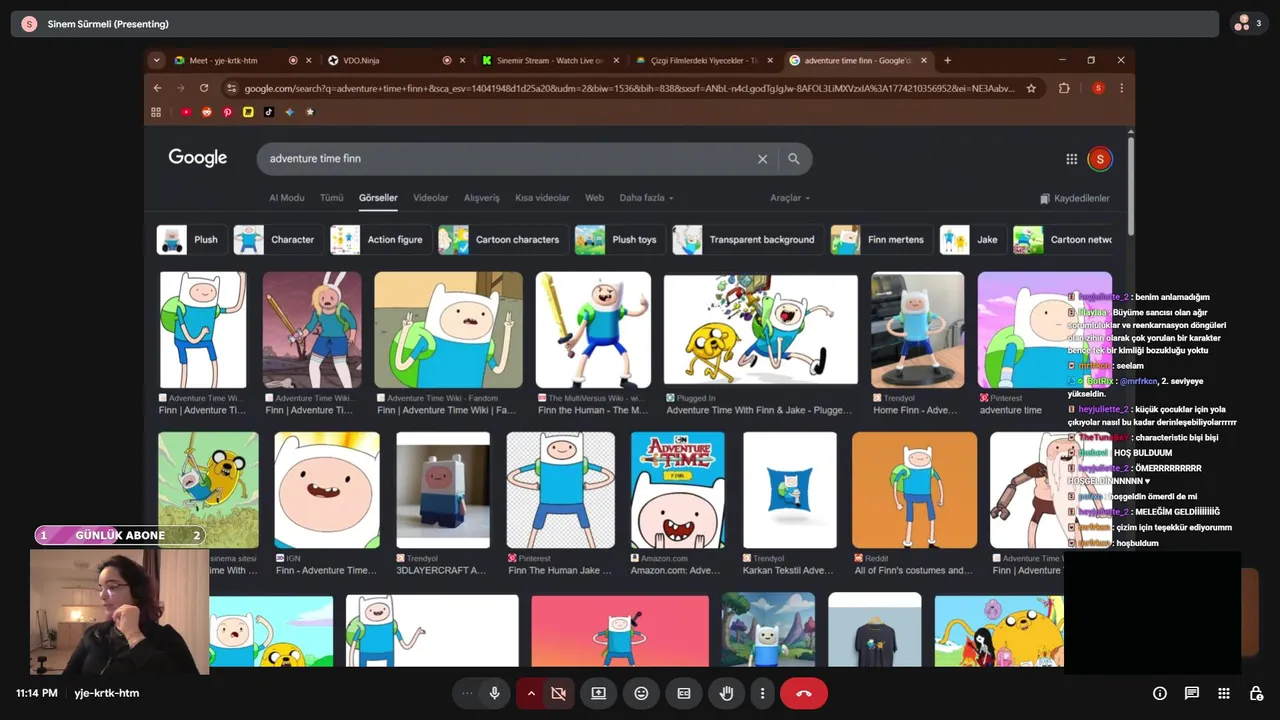Close the adventure time finn browser tab
This screenshot has width=1280, height=720.
click(924, 60)
